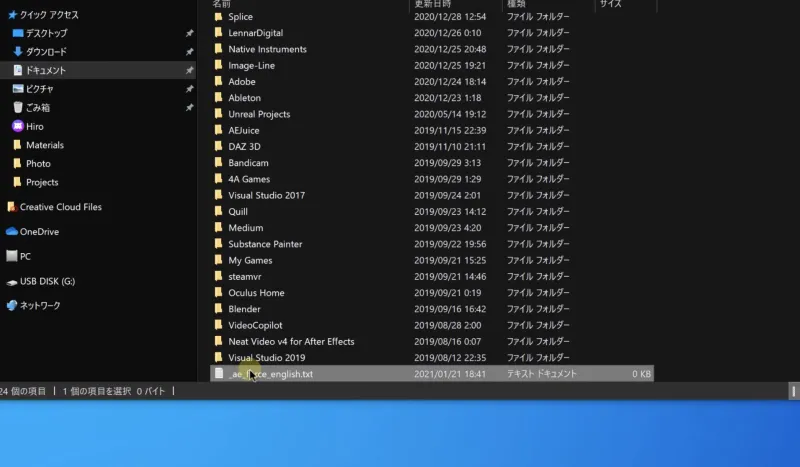Click the テキスト ドキュメント type cell
Image resolution: width=800 pixels, height=467 pixels.
[x=542, y=374]
